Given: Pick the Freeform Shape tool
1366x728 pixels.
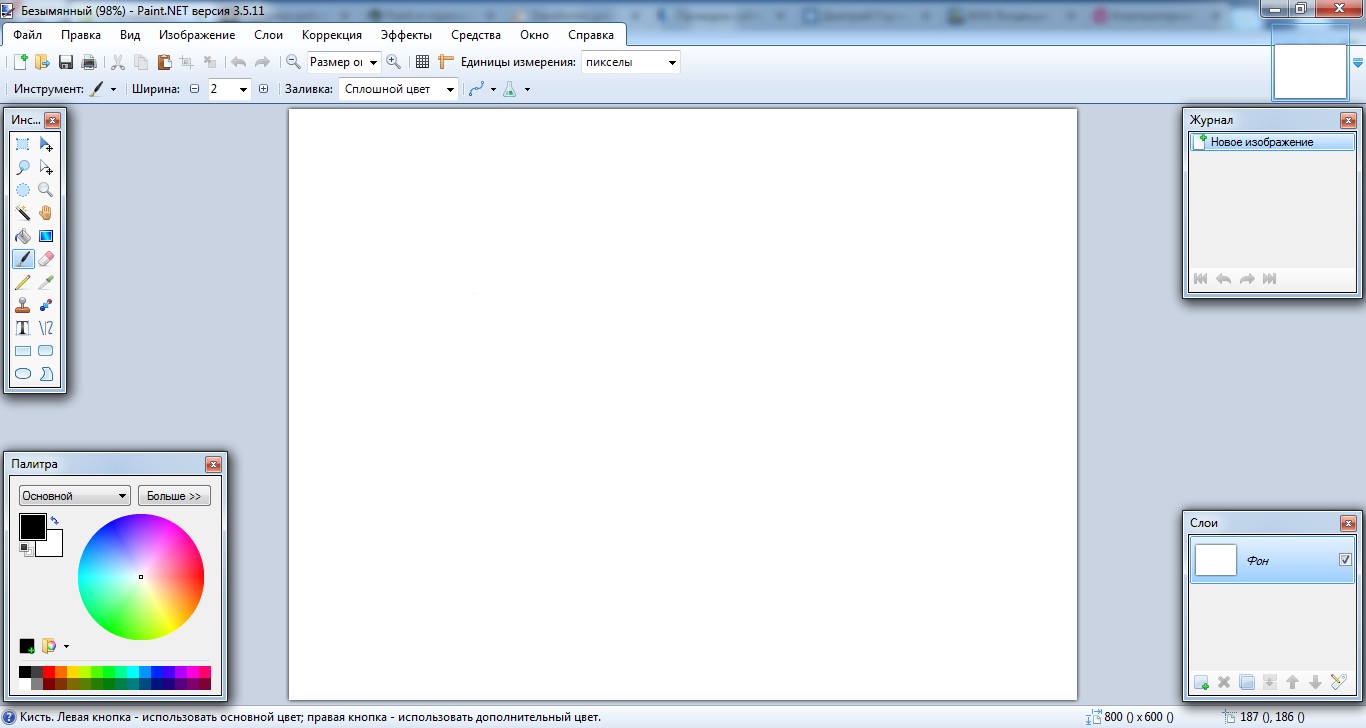Looking at the screenshot, I should coord(46,374).
